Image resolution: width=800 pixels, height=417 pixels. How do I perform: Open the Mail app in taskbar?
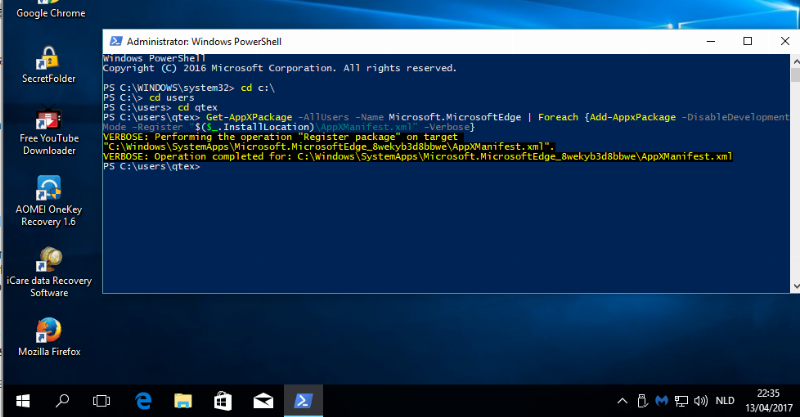click(262, 401)
